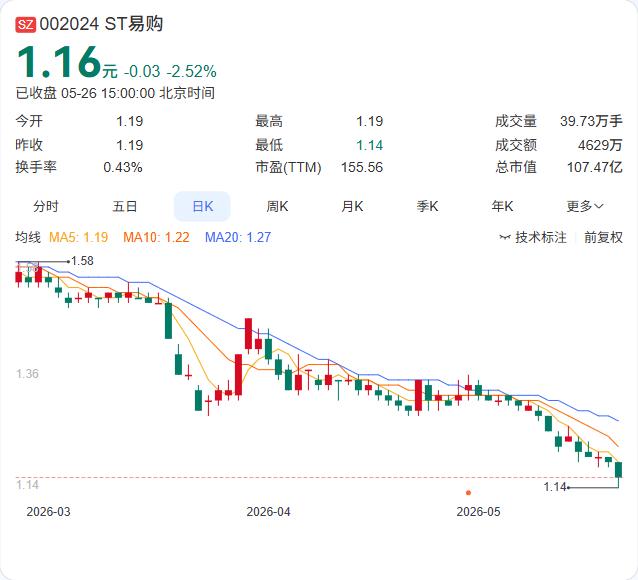
Task: Click the 最低 value 1.14 in green
Action: 369,145
